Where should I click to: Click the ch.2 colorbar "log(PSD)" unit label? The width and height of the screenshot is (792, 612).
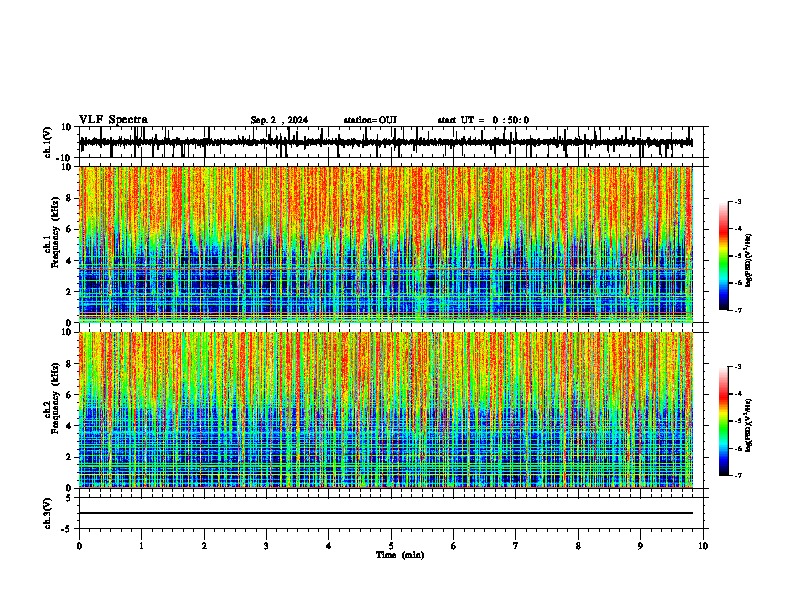tap(749, 425)
